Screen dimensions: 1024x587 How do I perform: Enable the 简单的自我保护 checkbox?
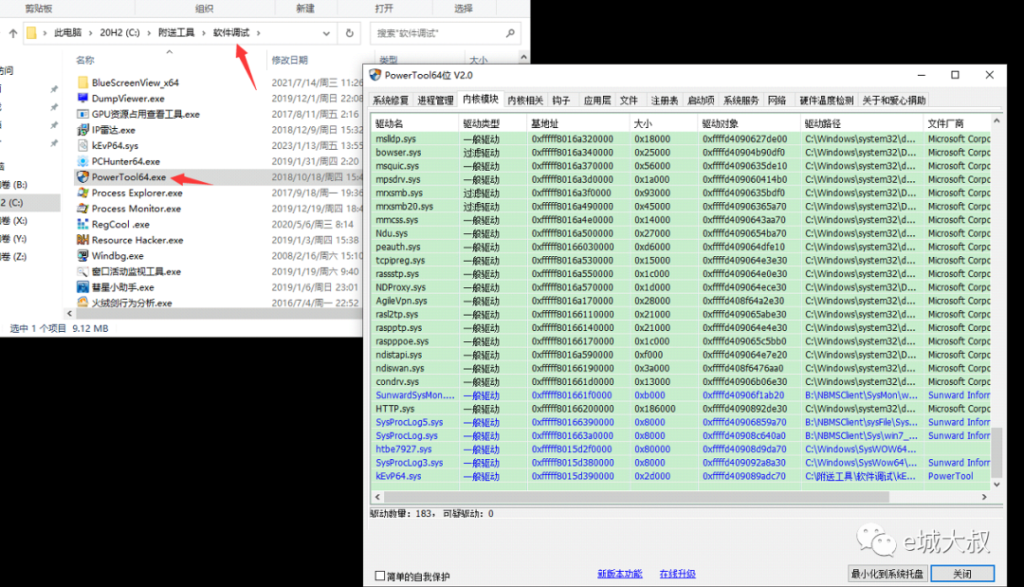click(x=380, y=575)
